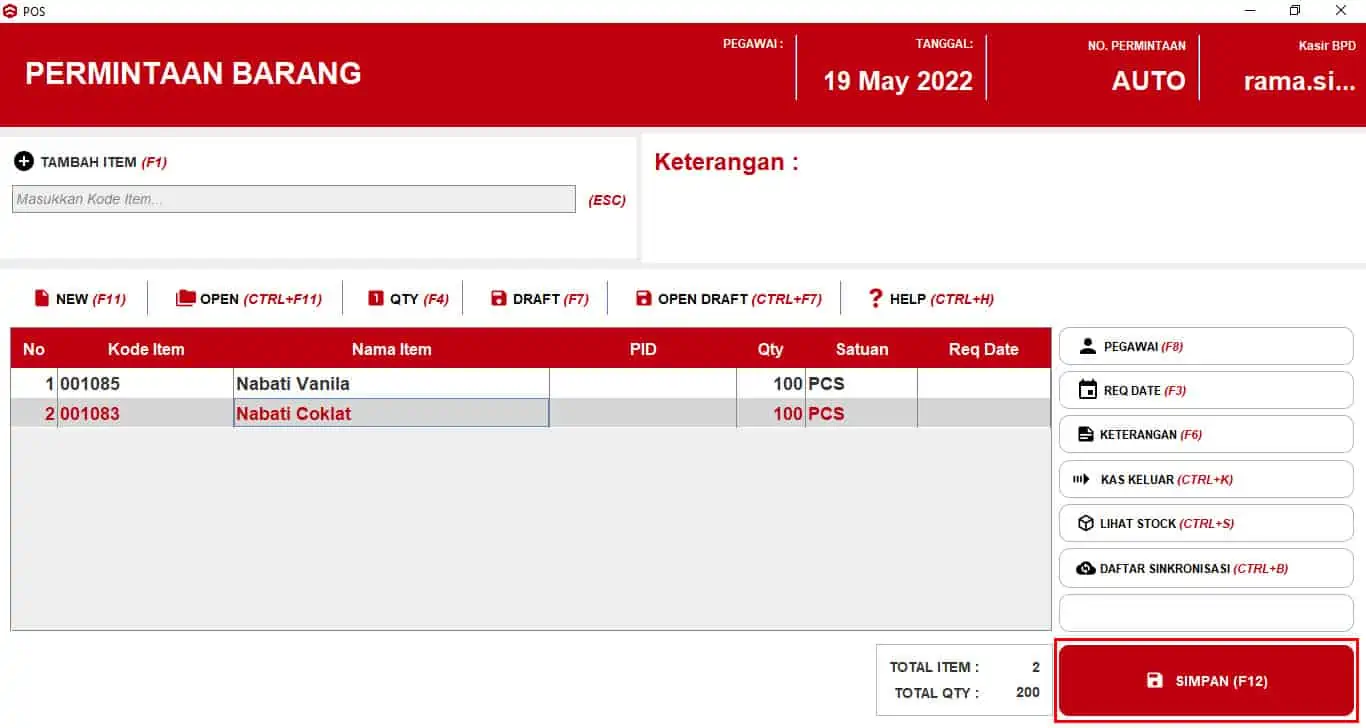Click the LIHAT STOCK (CTRL+S) button

(1206, 523)
